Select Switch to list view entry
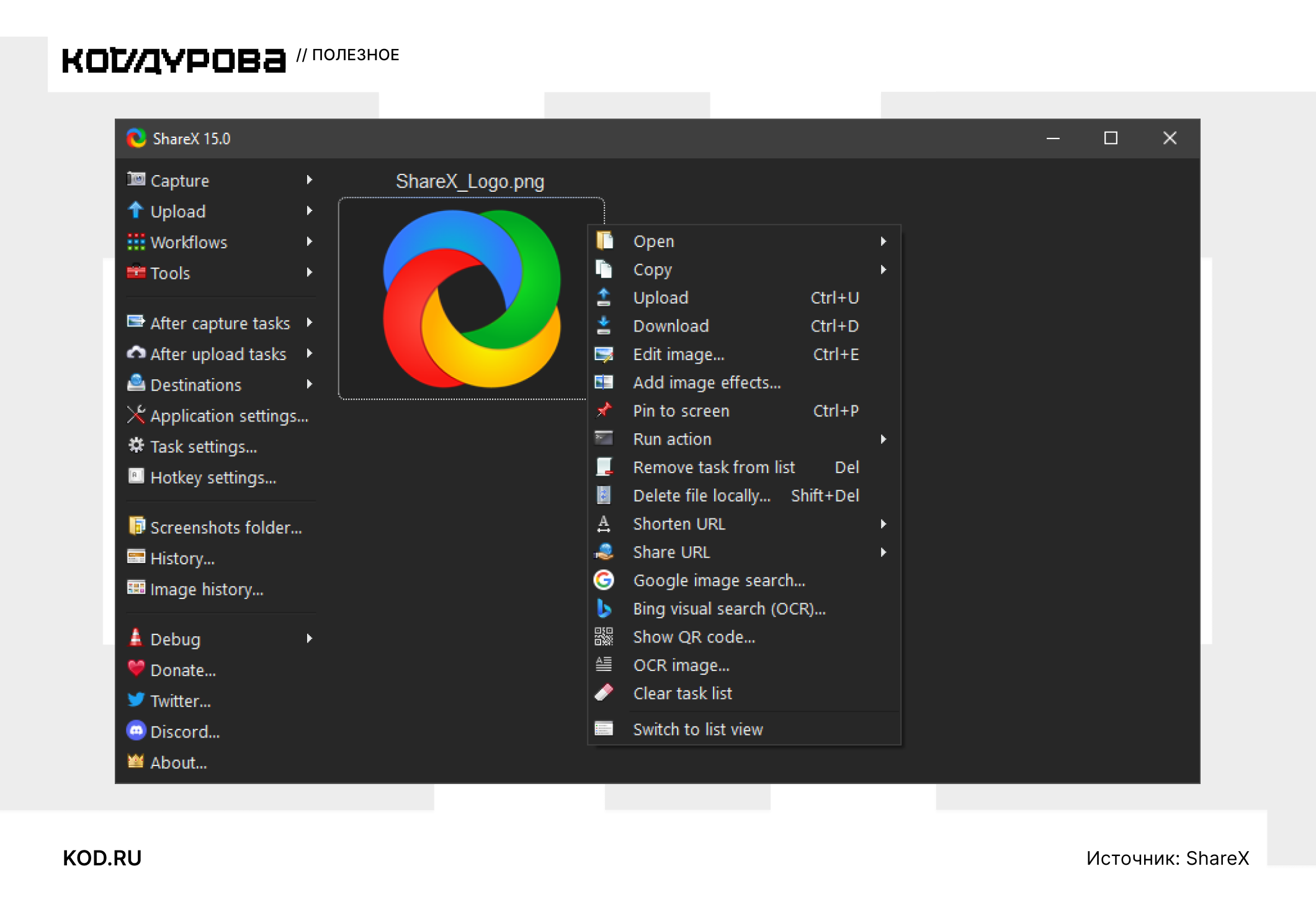The image size is (1316, 902). 744,729
